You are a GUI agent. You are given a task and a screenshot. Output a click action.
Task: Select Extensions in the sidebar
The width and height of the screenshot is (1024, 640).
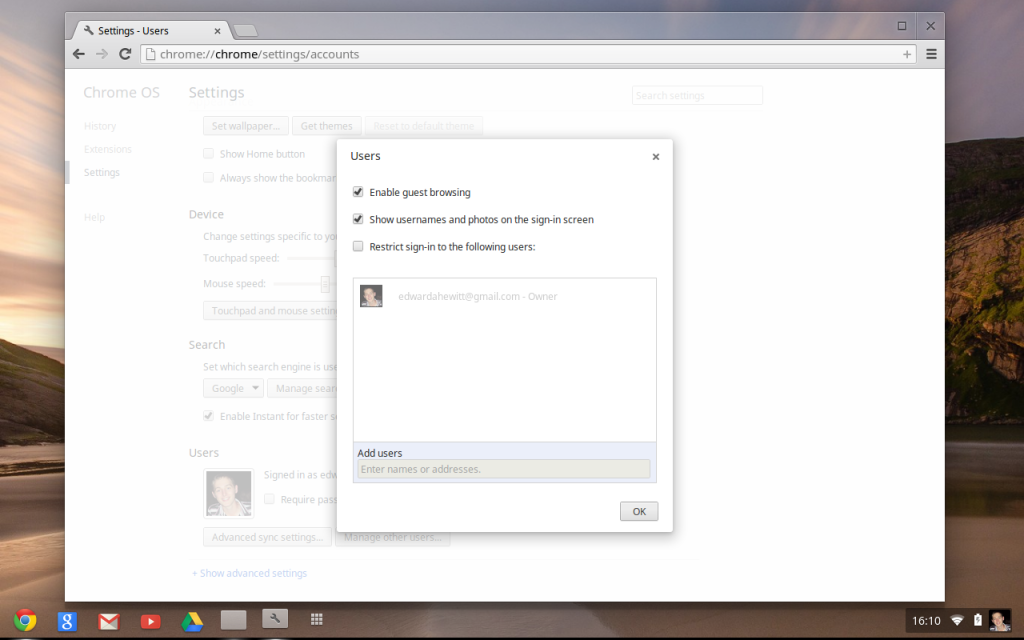pyautogui.click(x=107, y=148)
